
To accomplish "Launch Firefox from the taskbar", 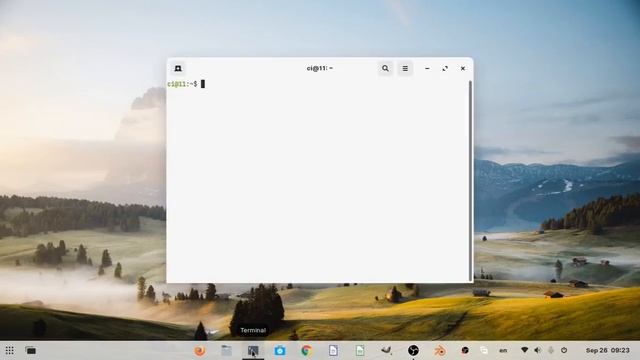I will 200,351.
